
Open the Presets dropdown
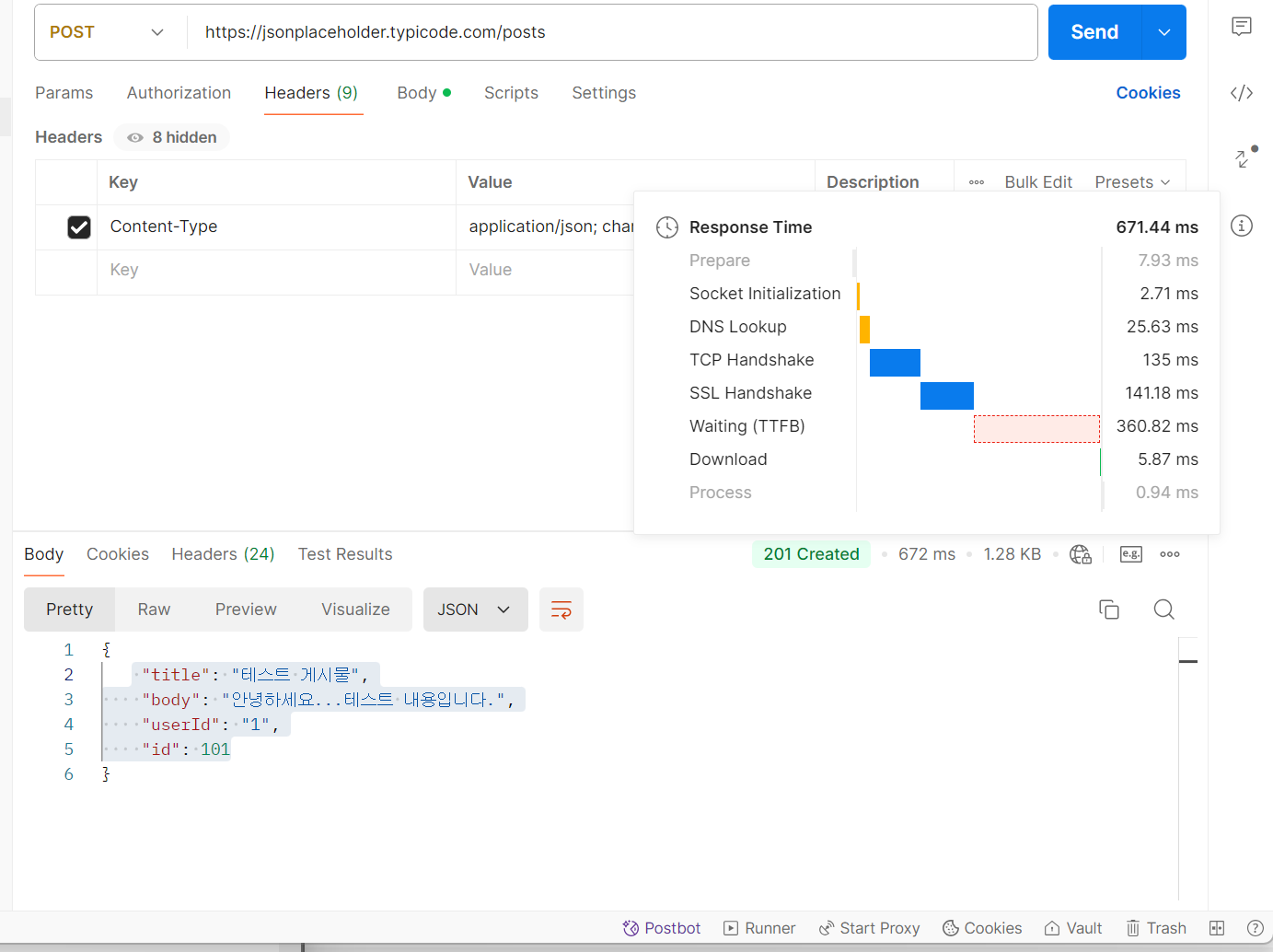(x=1132, y=182)
